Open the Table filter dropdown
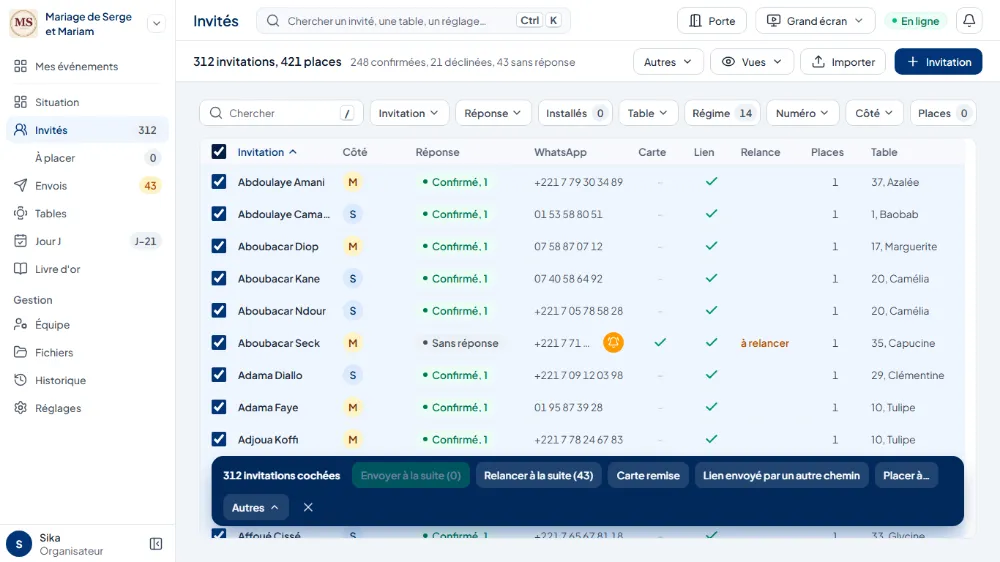The width and height of the screenshot is (1000, 562). (648, 113)
